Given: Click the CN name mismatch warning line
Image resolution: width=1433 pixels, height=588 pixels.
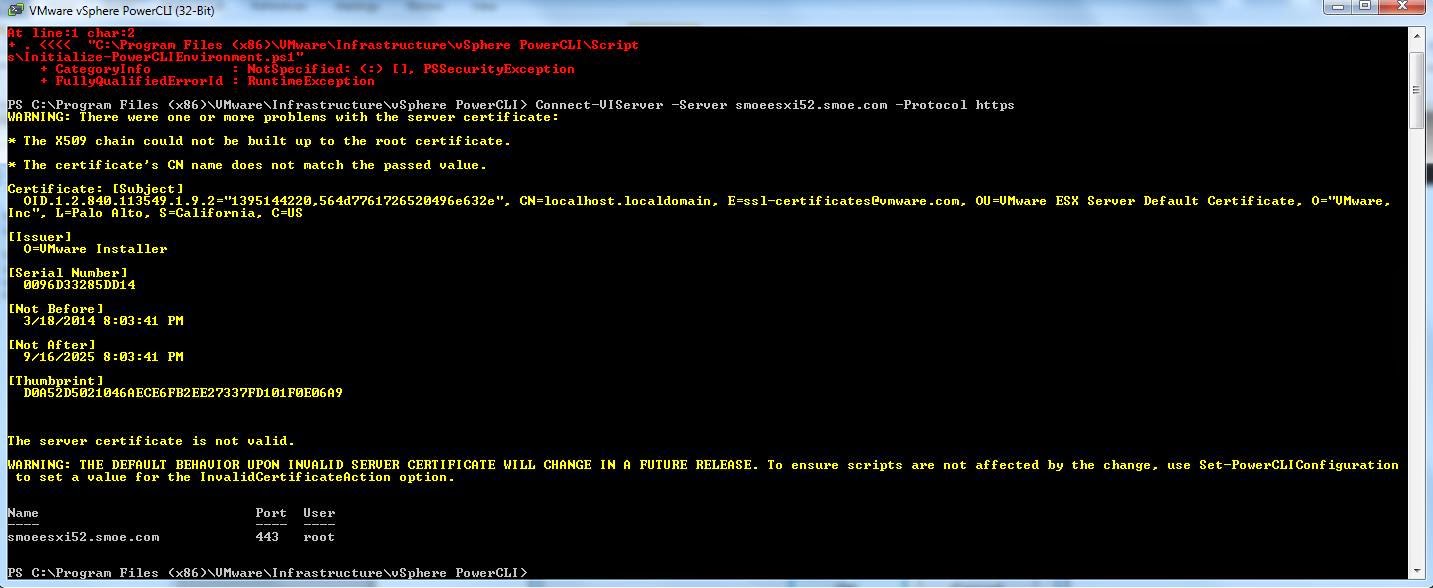Looking at the screenshot, I should pos(247,165).
